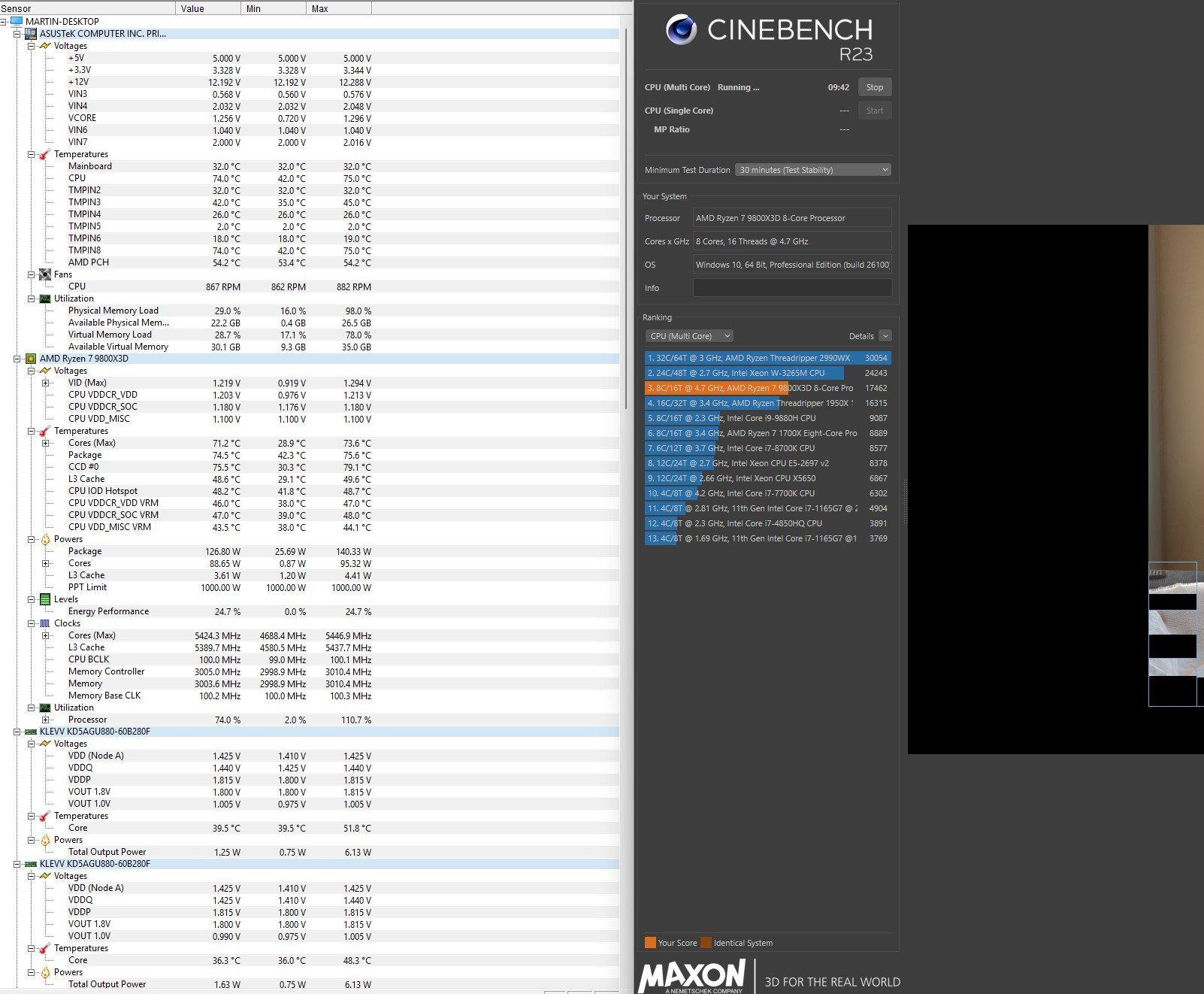The width and height of the screenshot is (1204, 994).
Task: Select the Memory Base CLK row
Action: pos(310,695)
